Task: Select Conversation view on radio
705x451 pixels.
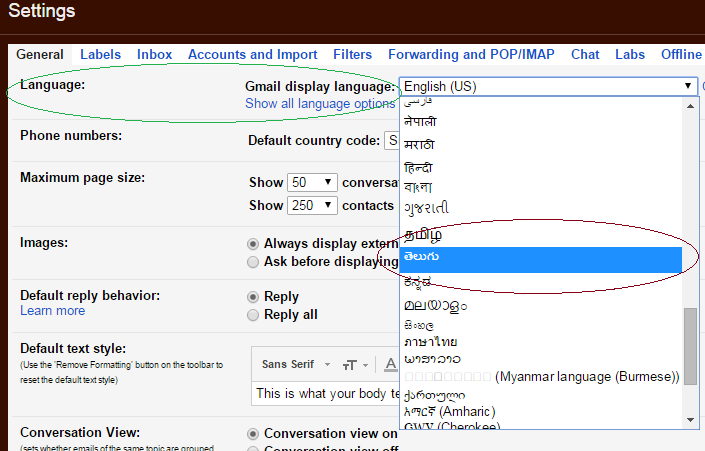Action: click(253, 434)
